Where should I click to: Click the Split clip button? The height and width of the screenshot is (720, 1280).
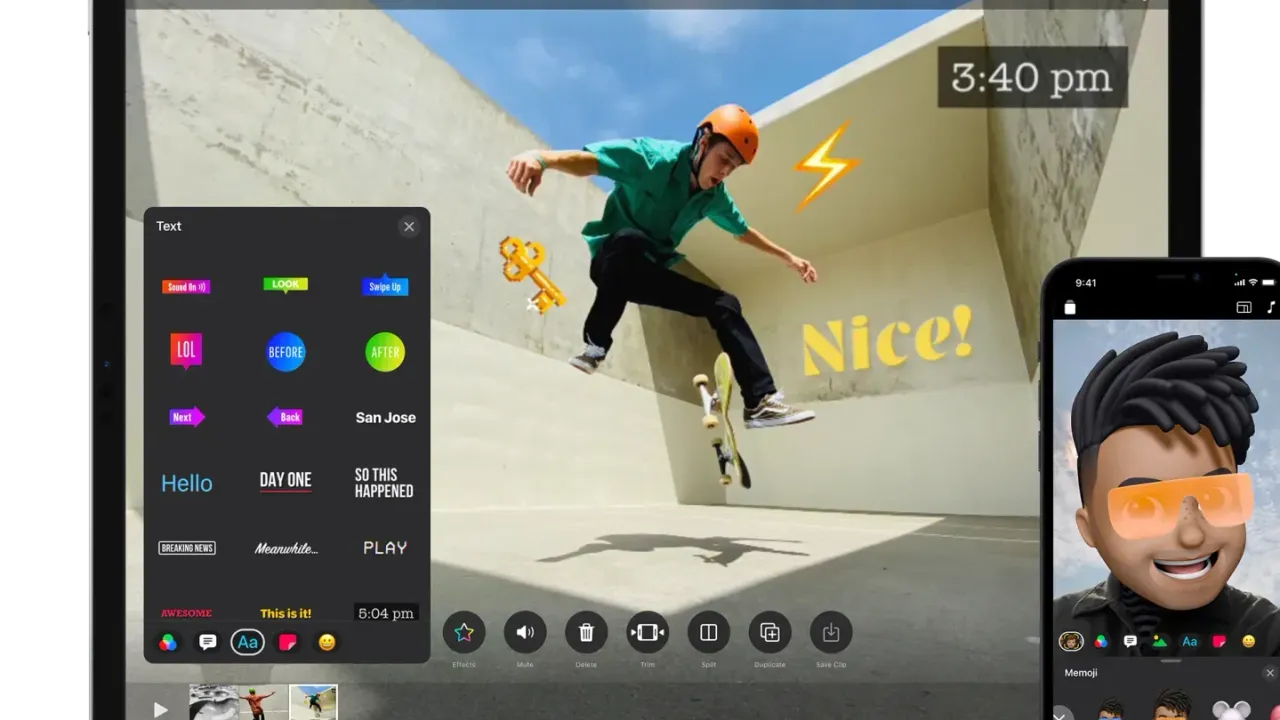click(709, 632)
